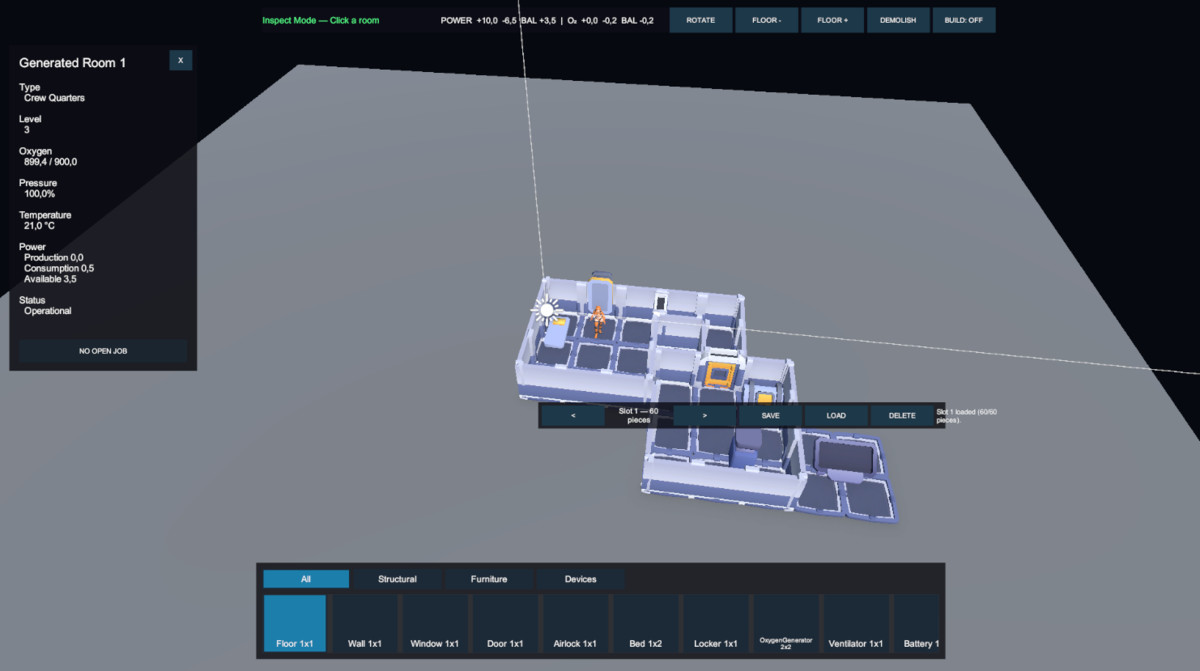1200x671 pixels.
Task: Go to next save slot
Action: pyautogui.click(x=704, y=415)
